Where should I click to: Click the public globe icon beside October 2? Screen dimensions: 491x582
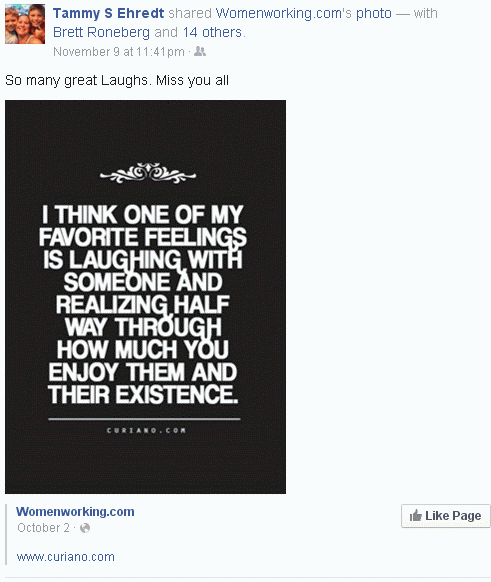coord(85,528)
